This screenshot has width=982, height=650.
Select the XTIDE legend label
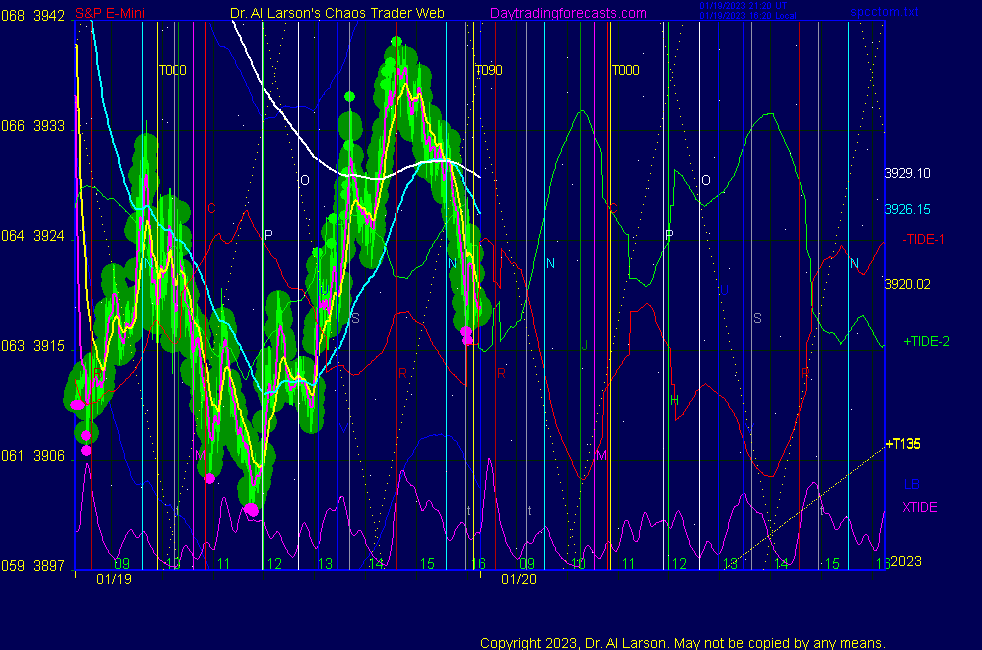coord(920,507)
